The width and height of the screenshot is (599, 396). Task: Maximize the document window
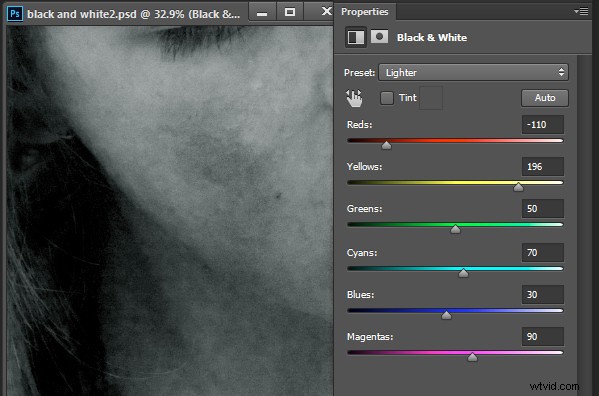click(x=290, y=12)
